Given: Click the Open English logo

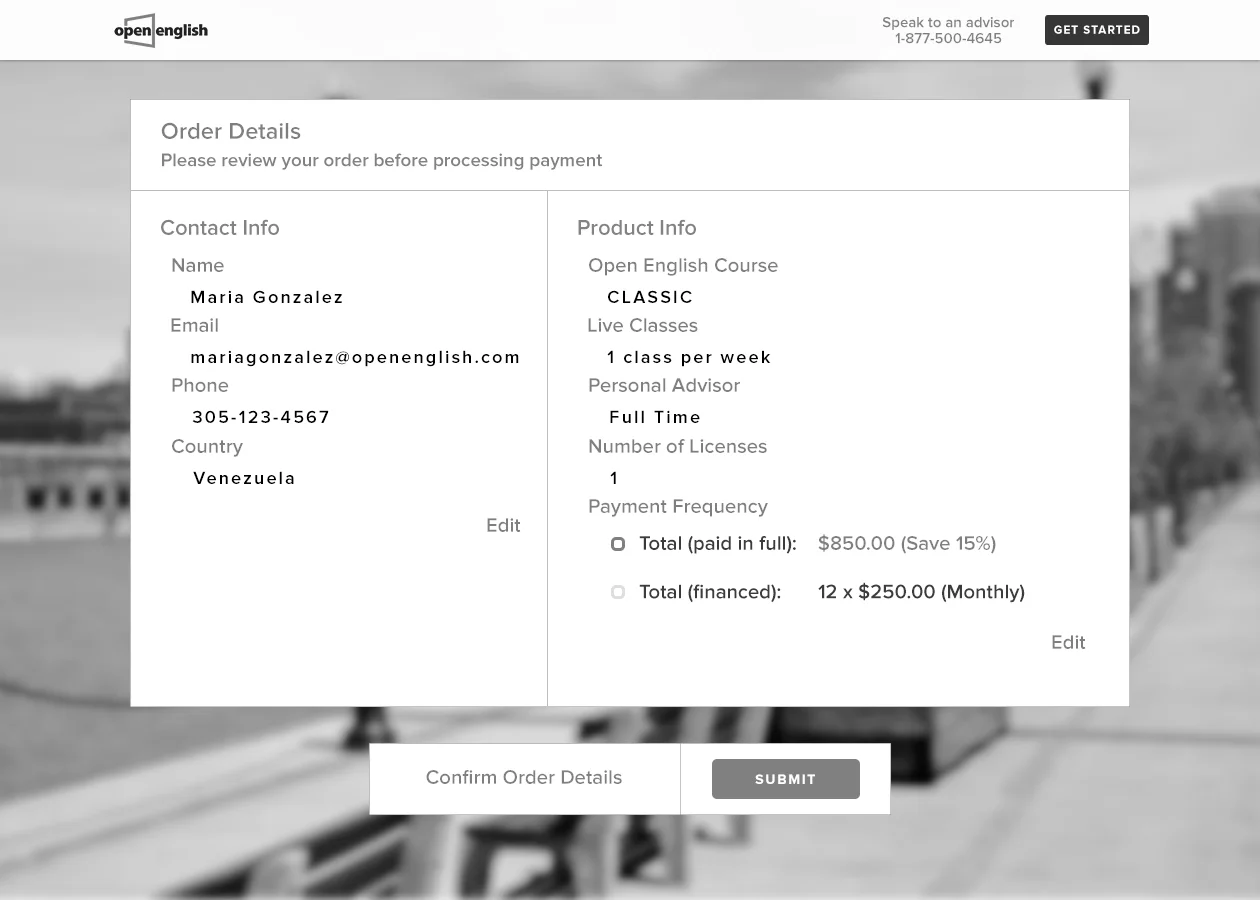Looking at the screenshot, I should 161,30.
